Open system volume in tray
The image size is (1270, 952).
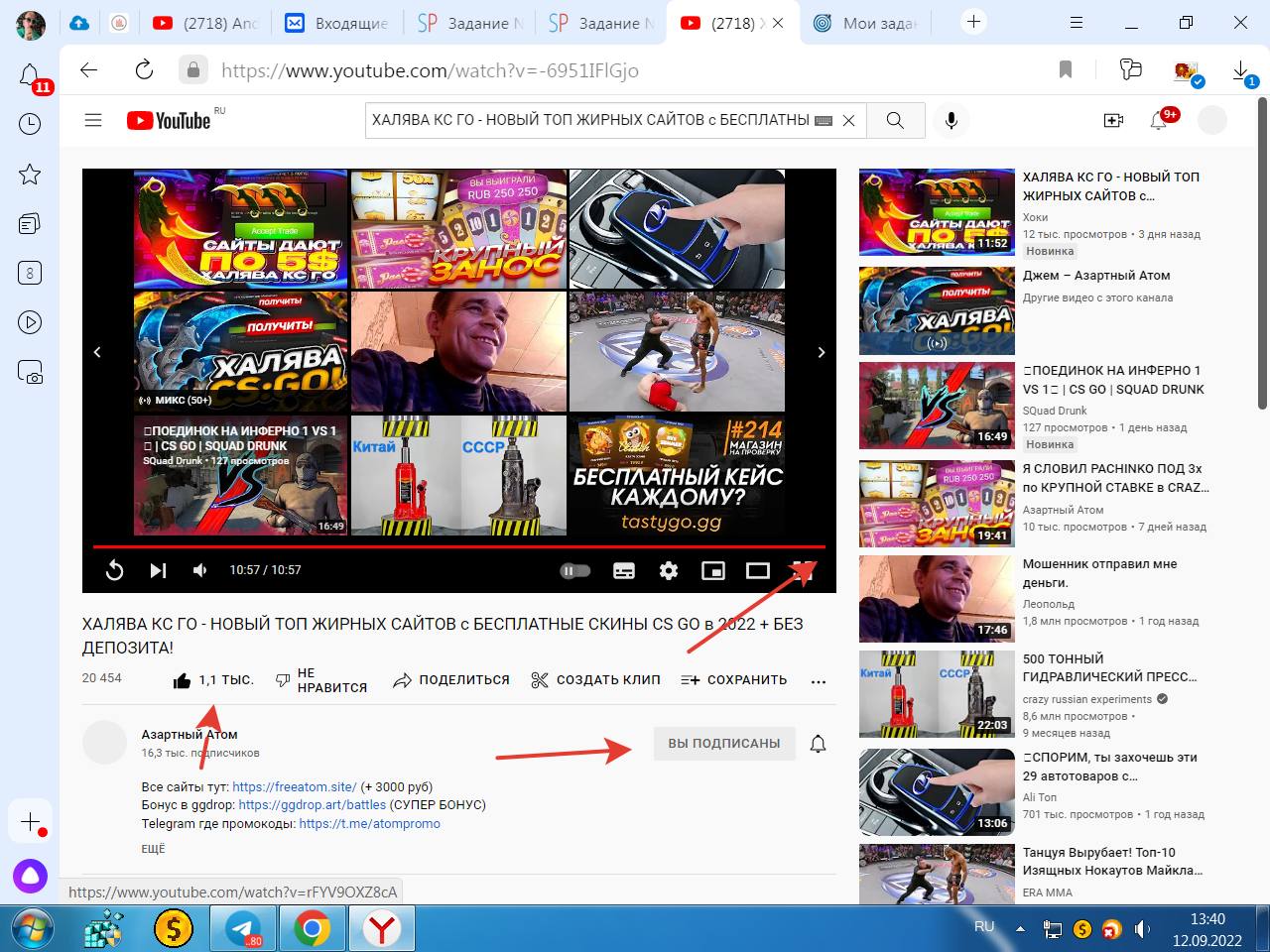coord(1142,929)
